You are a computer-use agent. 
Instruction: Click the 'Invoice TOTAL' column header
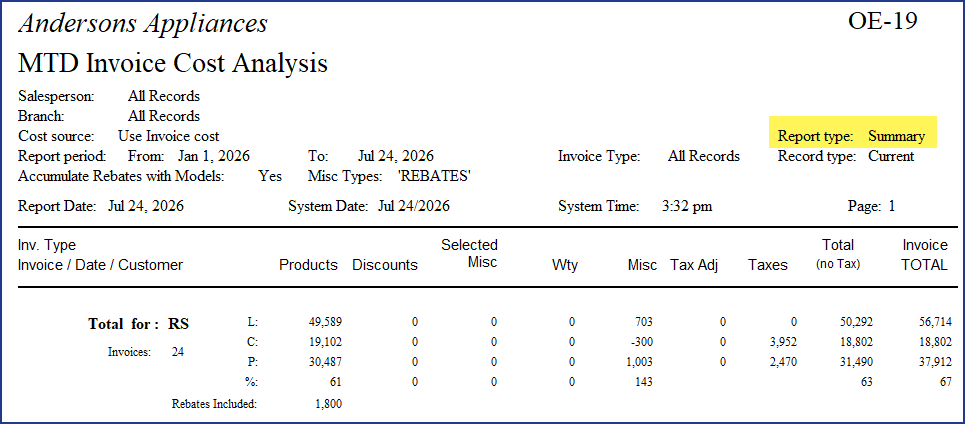[925, 255]
